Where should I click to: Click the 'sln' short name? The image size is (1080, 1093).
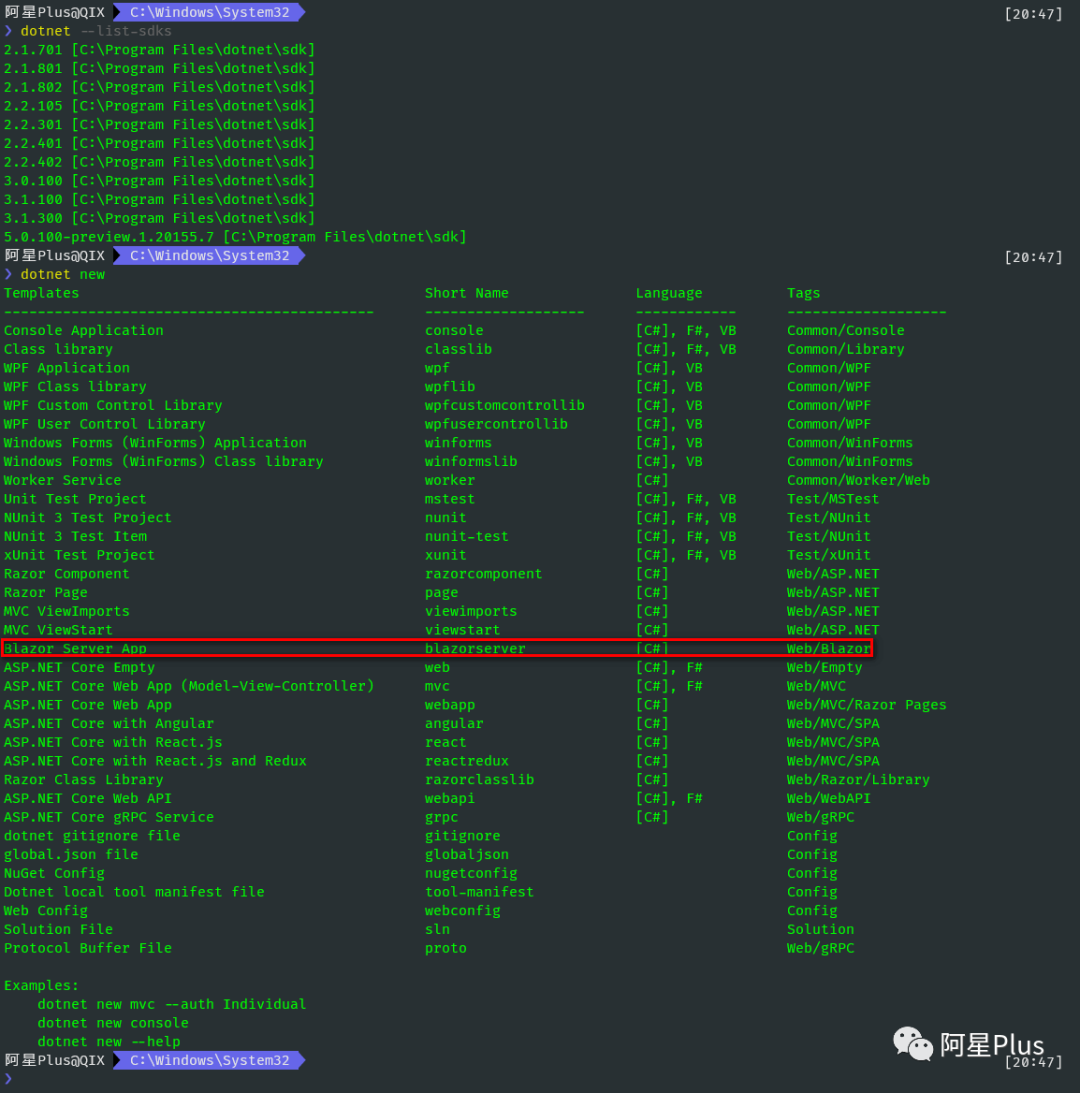437,930
